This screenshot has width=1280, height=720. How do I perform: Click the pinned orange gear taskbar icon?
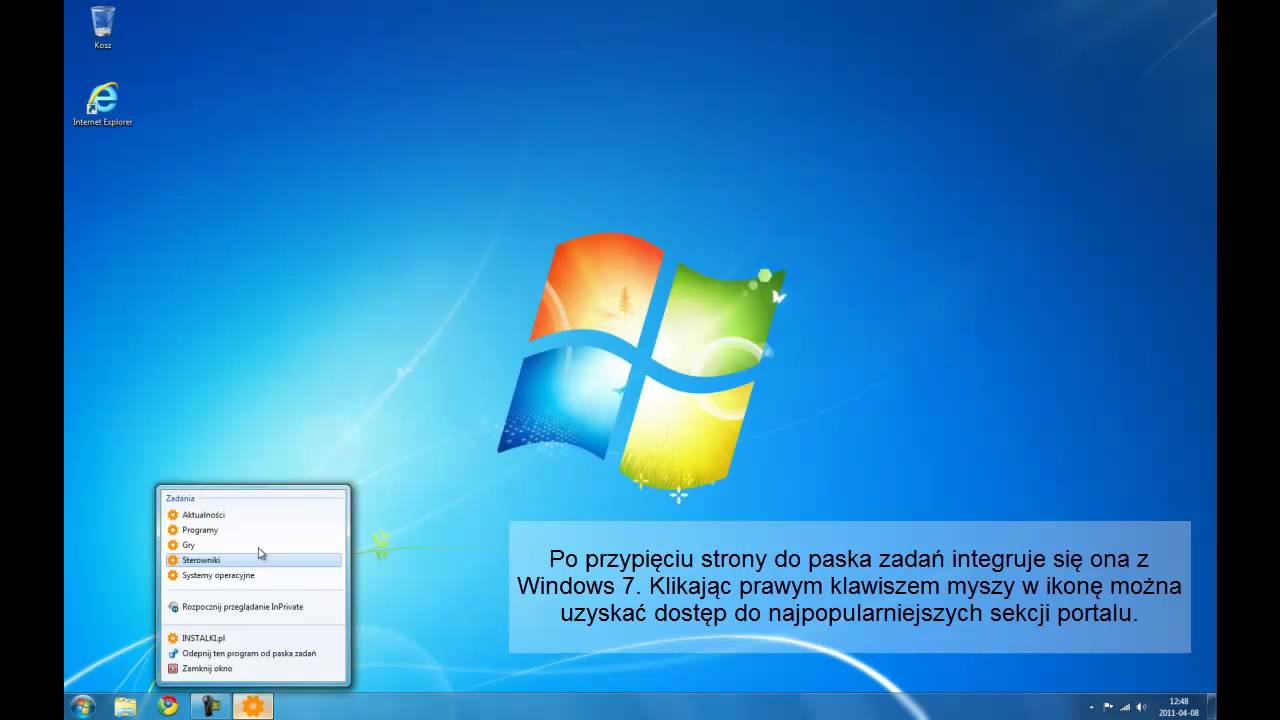click(x=253, y=706)
